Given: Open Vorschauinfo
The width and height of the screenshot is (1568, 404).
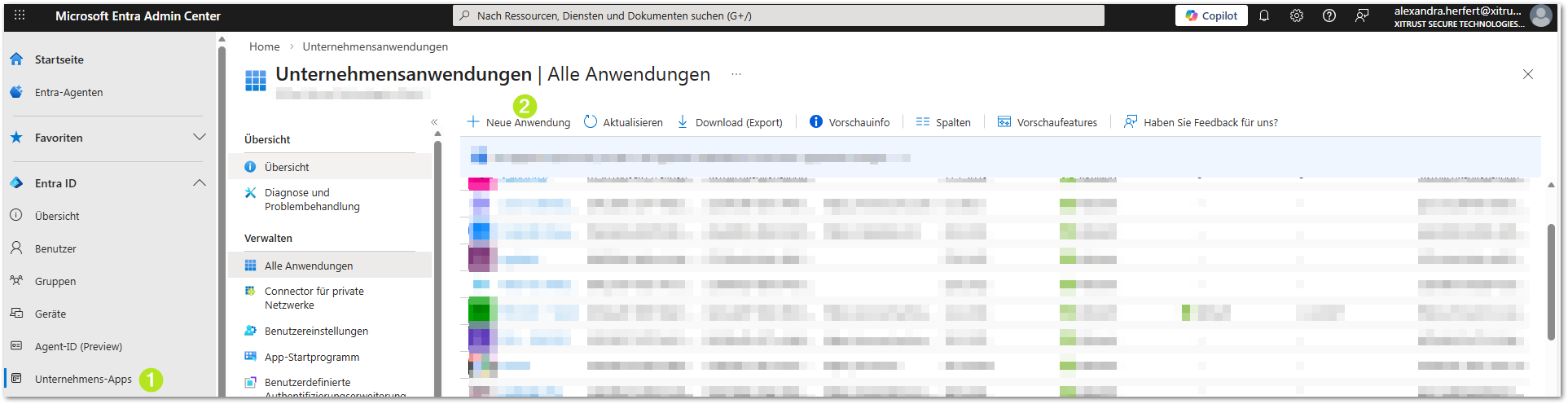Looking at the screenshot, I should [x=850, y=122].
